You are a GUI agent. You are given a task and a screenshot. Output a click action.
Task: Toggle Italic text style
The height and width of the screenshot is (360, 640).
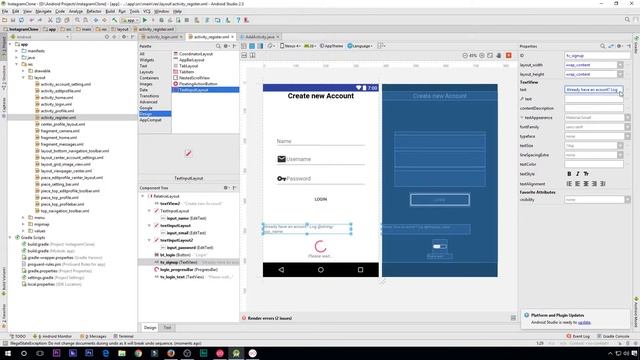(x=578, y=174)
